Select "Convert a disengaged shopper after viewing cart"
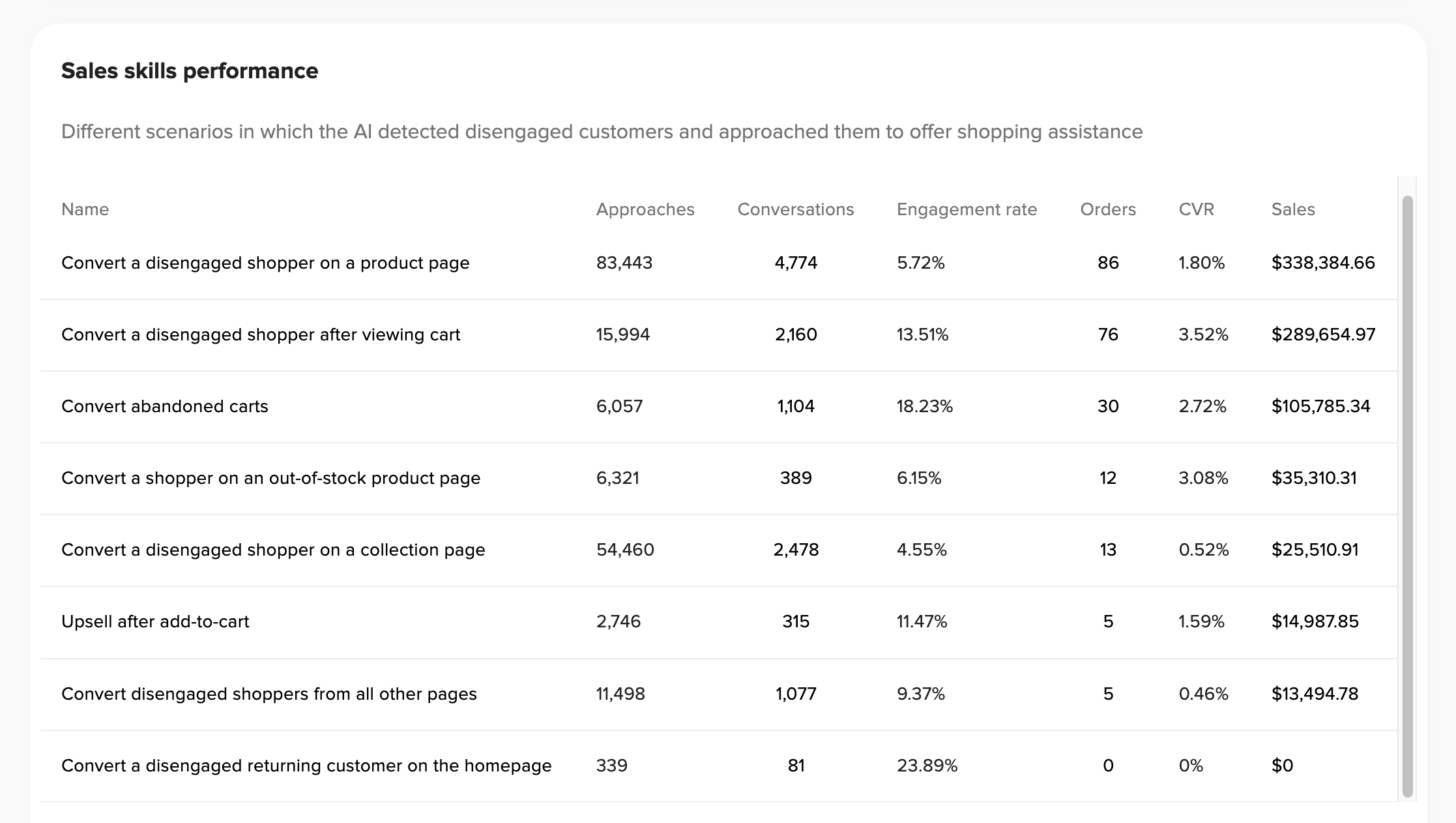The width and height of the screenshot is (1456, 823). point(261,335)
